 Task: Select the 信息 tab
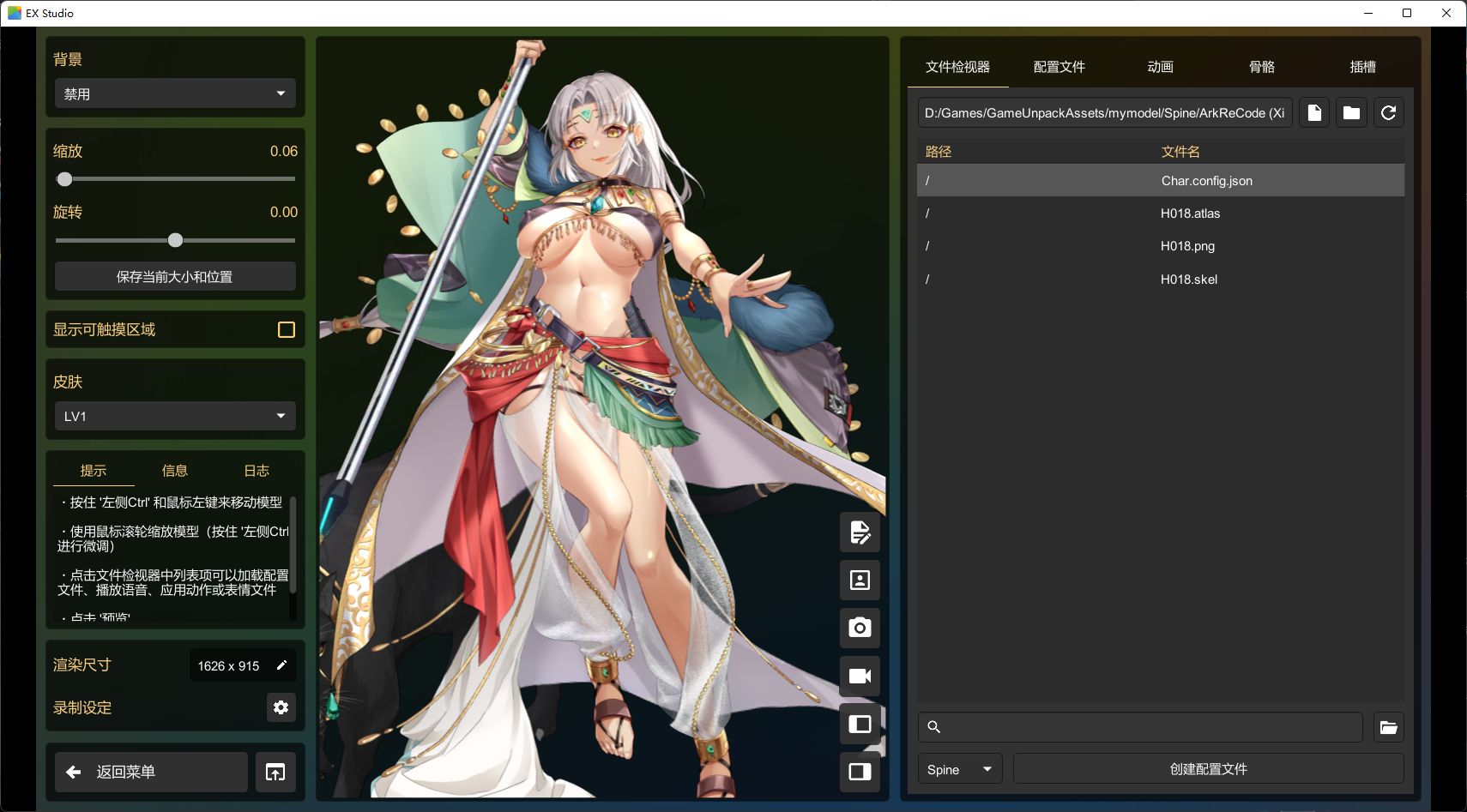point(175,471)
